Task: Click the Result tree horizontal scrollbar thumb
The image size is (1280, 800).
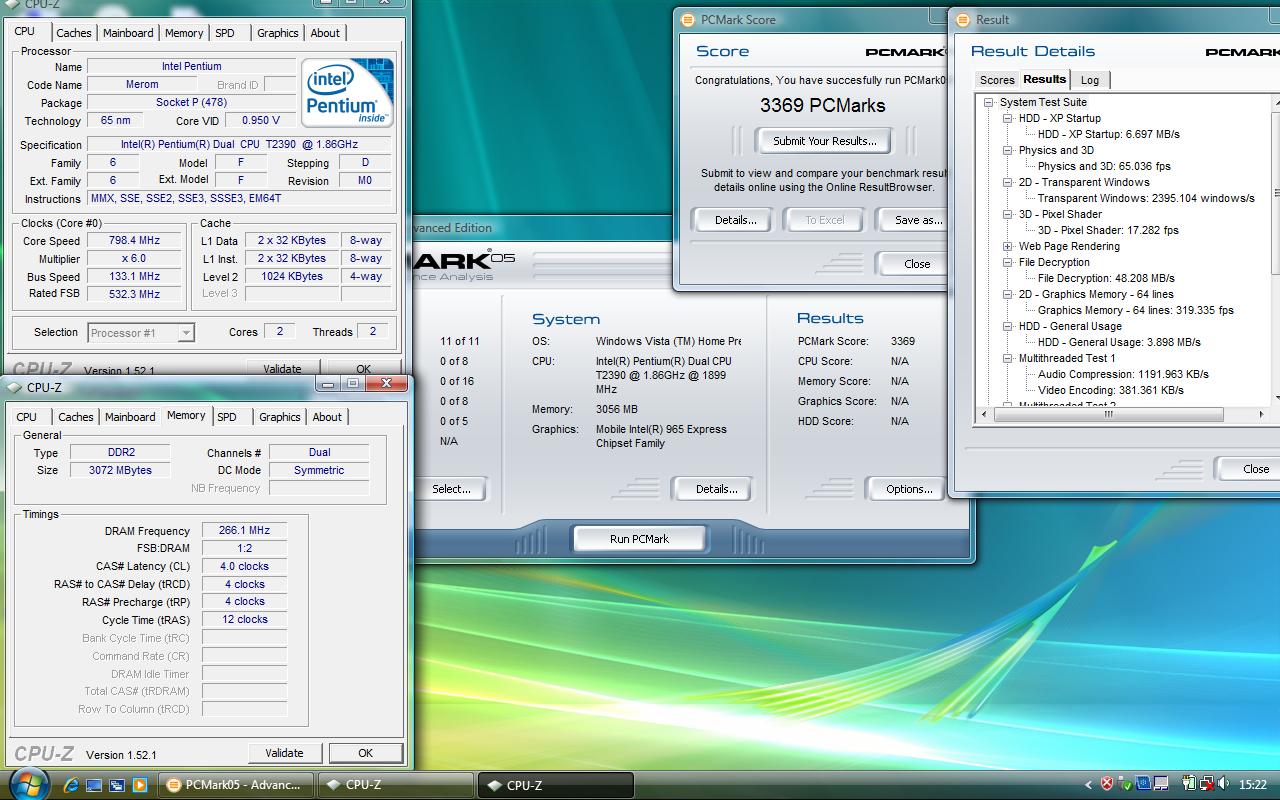Action: [1108, 414]
